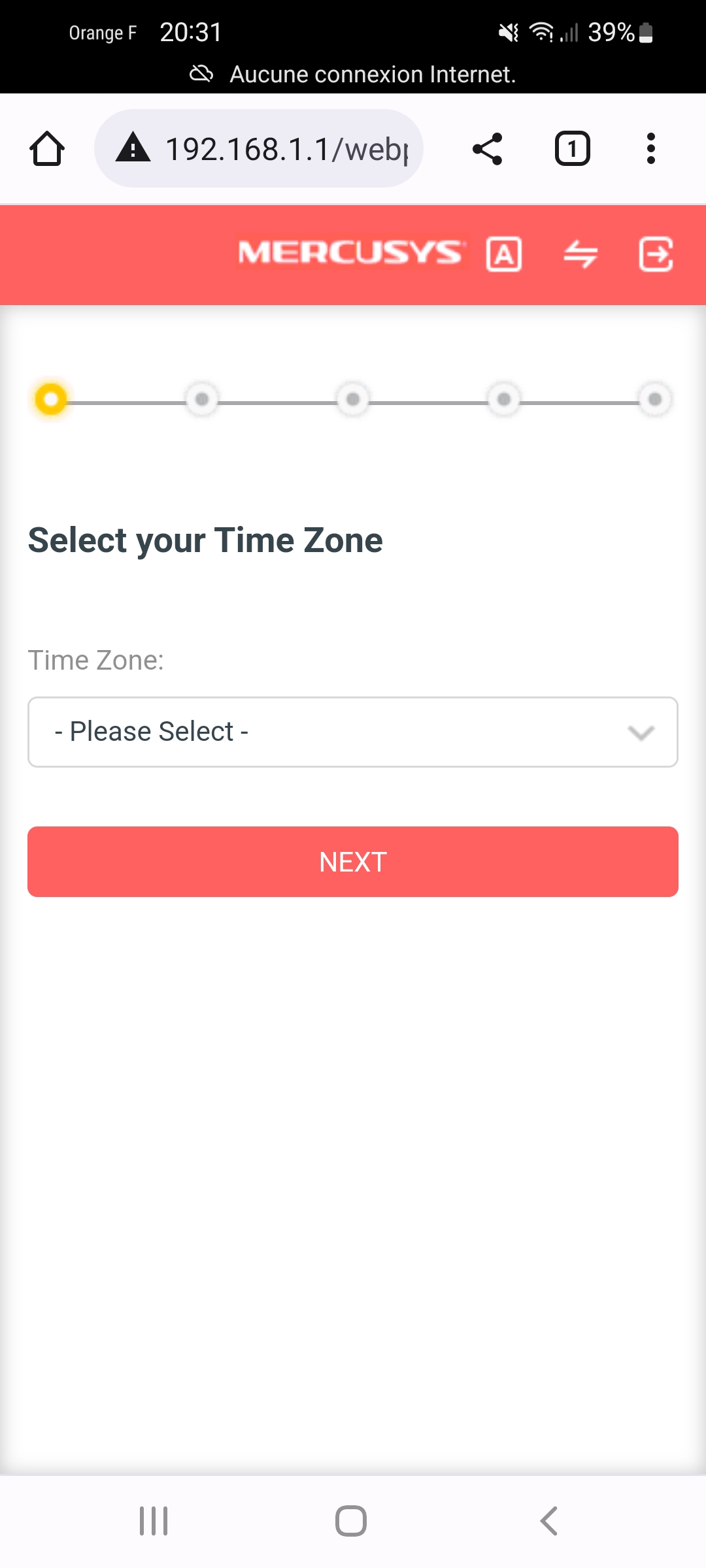This screenshot has width=706, height=1568.
Task: Select the first yellow setup step
Action: pyautogui.click(x=51, y=399)
